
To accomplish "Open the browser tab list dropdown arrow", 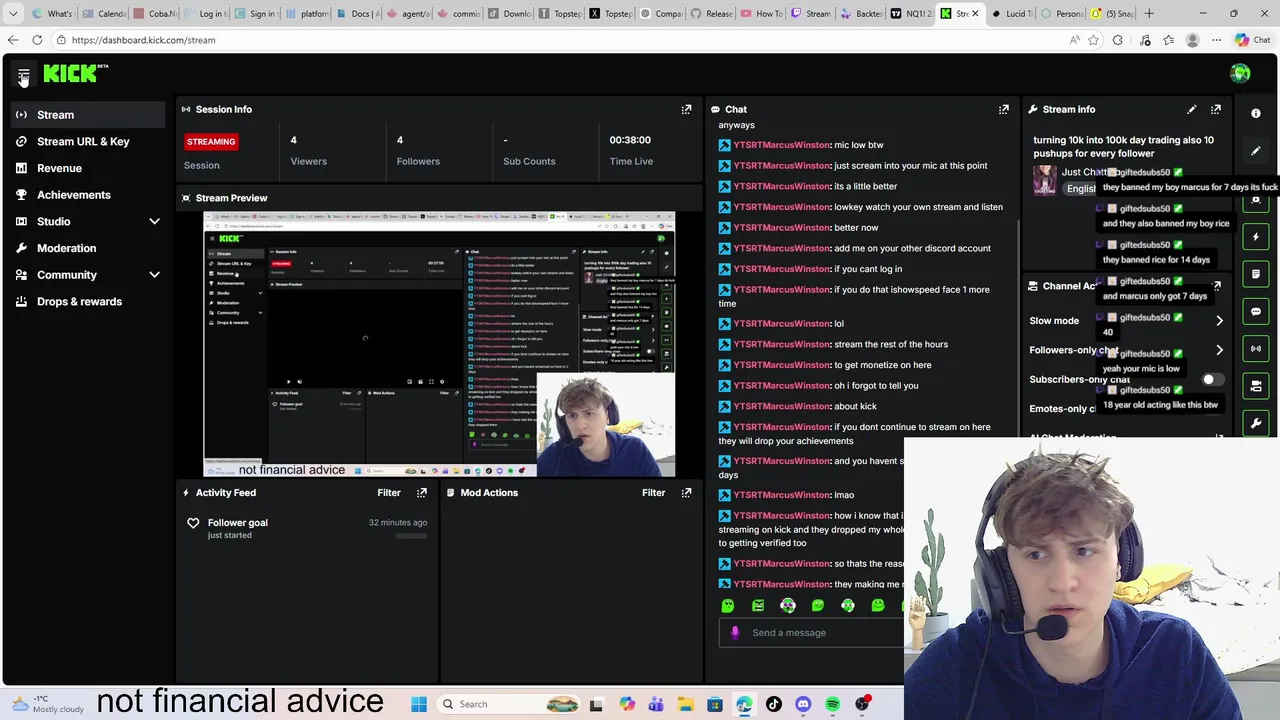I will tap(13, 14).
